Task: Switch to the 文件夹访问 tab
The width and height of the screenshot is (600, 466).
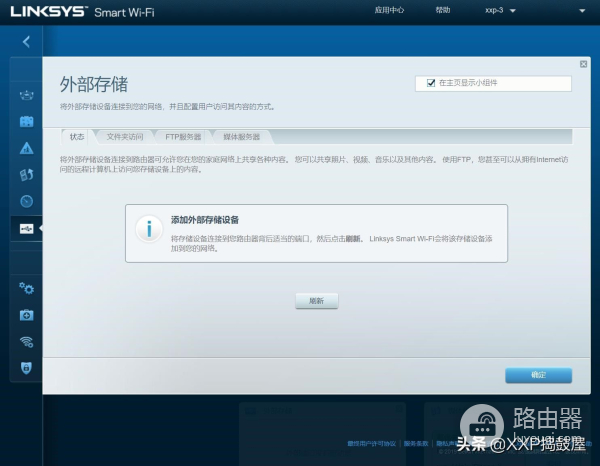Action: tap(125, 137)
